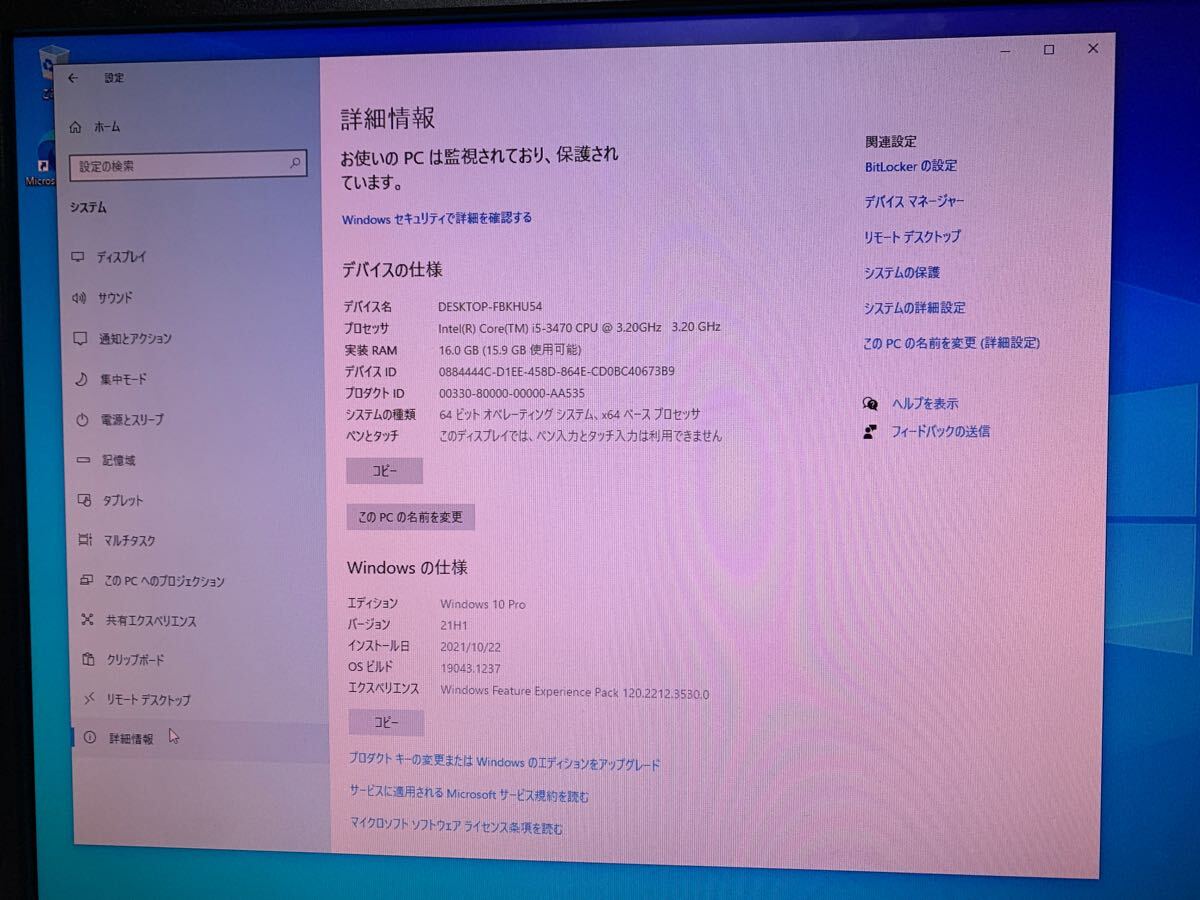
Task: Click the search magnifier icon
Action: (294, 163)
